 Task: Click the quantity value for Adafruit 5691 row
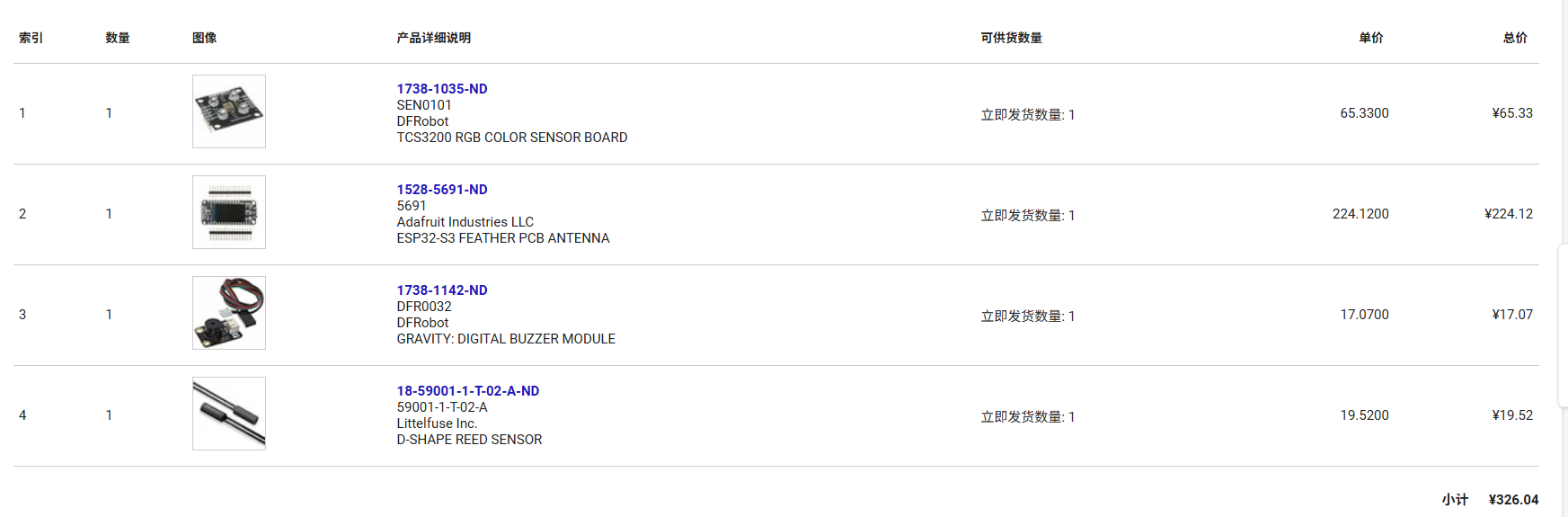109,214
